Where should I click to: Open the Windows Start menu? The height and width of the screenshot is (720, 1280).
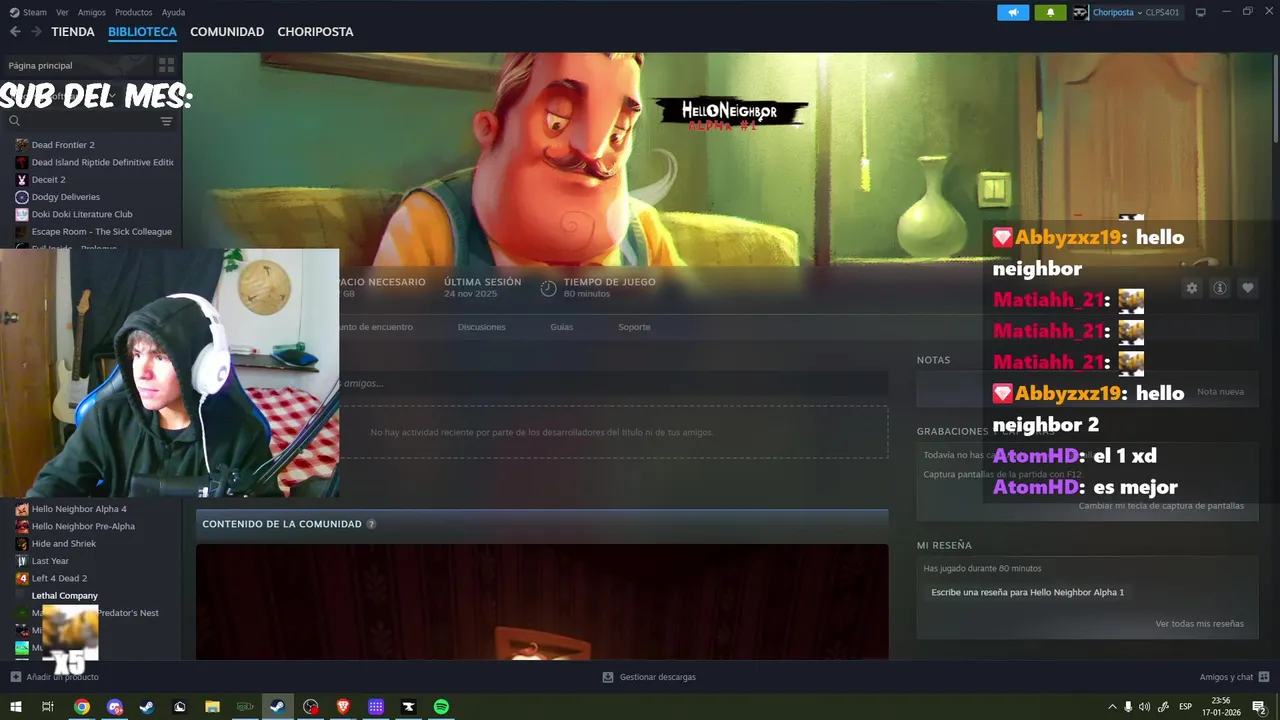point(16,707)
